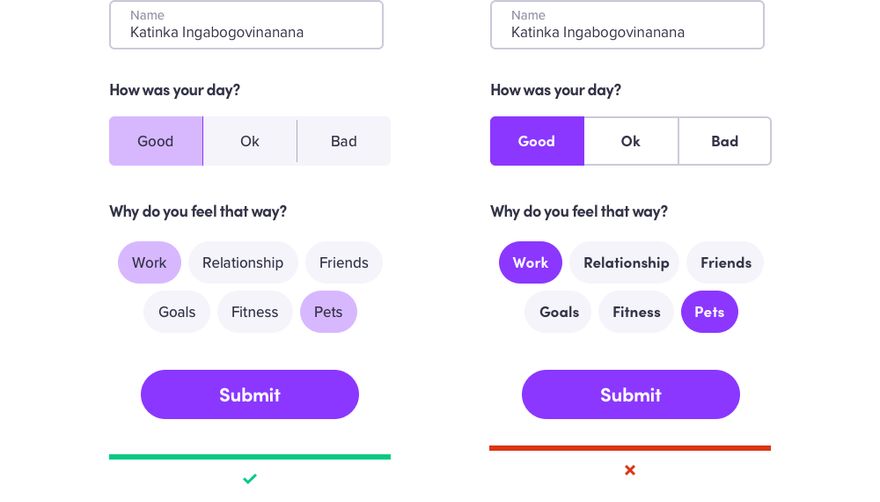Image resolution: width=880 pixels, height=502 pixels.
Task: Choose 'Ok' in the right form
Action: tap(631, 141)
